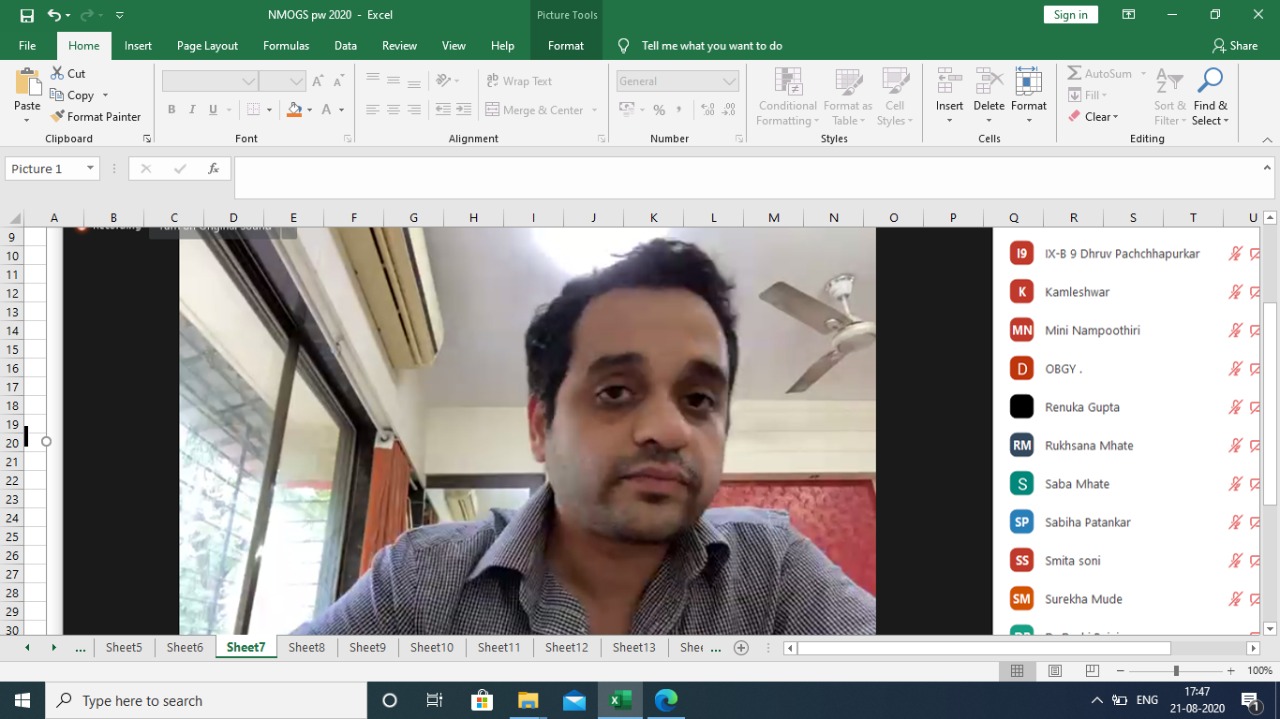Open the Insert ribbon tab
This screenshot has height=719, width=1280.
[x=138, y=46]
